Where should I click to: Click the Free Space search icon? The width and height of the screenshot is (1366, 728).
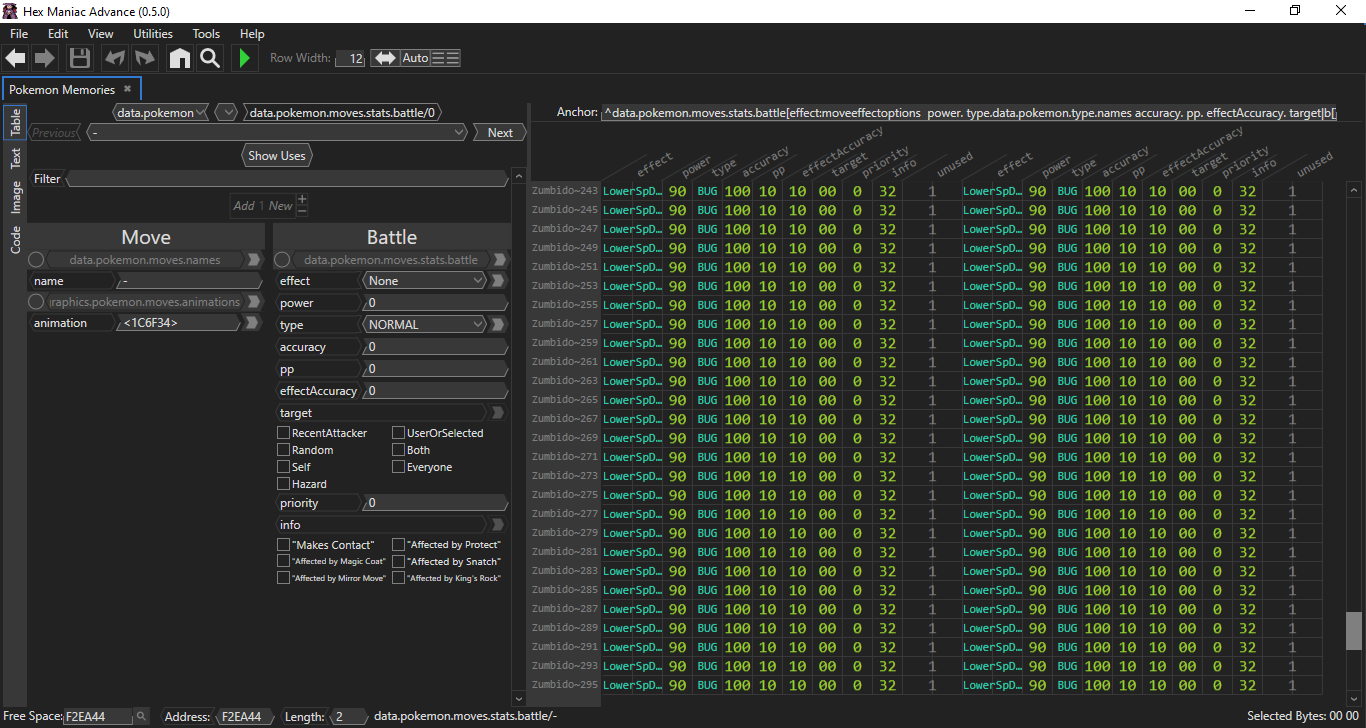click(142, 716)
